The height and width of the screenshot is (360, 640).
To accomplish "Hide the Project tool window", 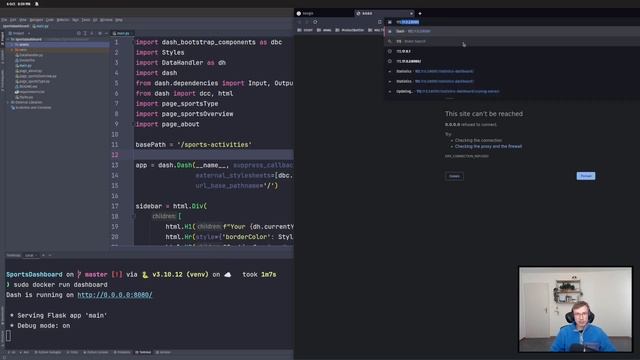I will click(x=107, y=33).
